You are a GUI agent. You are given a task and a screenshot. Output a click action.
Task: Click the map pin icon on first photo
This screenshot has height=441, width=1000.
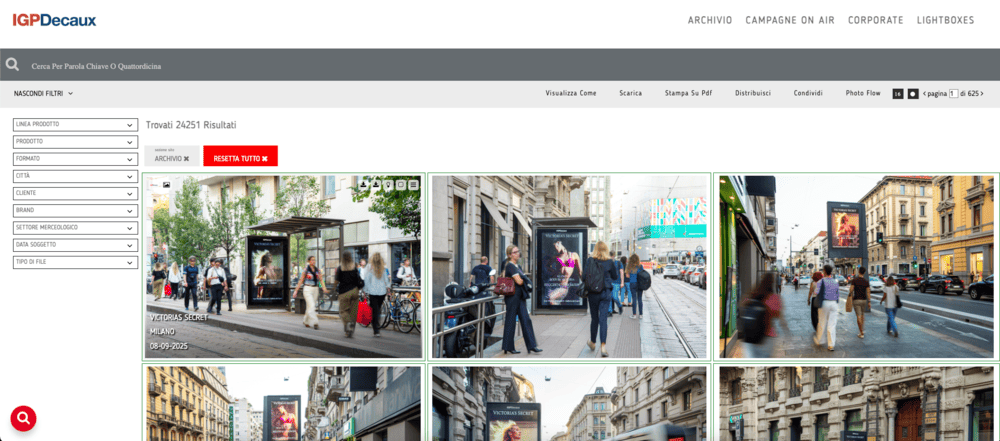tap(388, 184)
